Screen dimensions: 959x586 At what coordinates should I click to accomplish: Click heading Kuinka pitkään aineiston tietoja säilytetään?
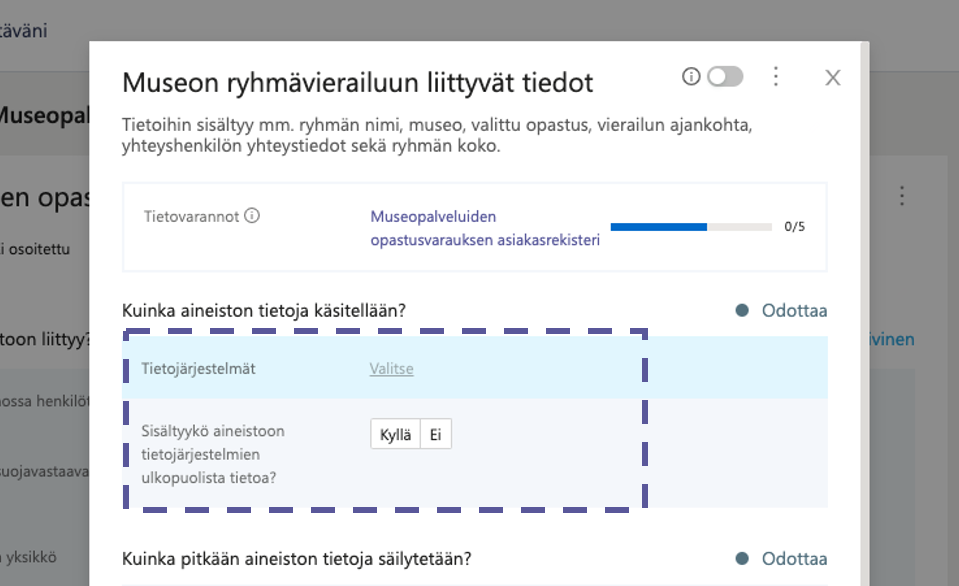[x=297, y=558]
